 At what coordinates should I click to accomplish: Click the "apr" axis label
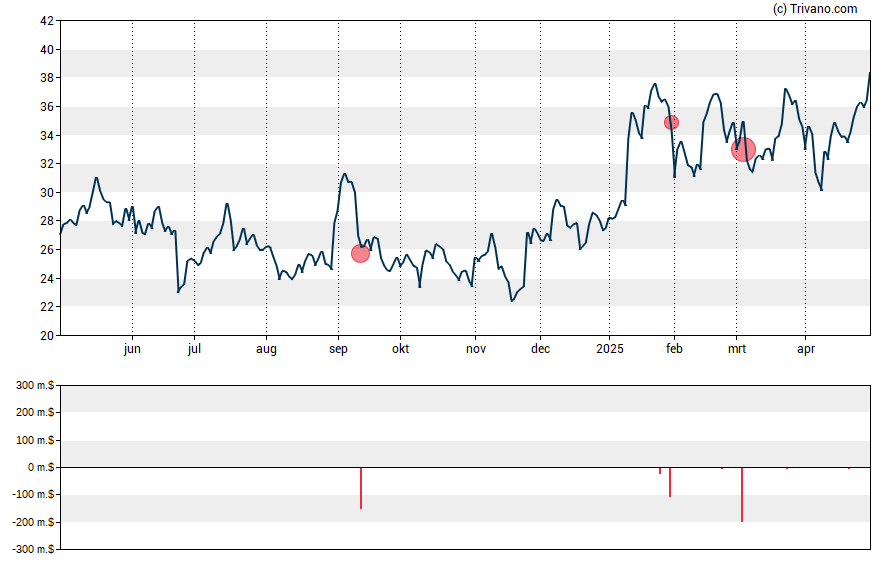coord(806,349)
